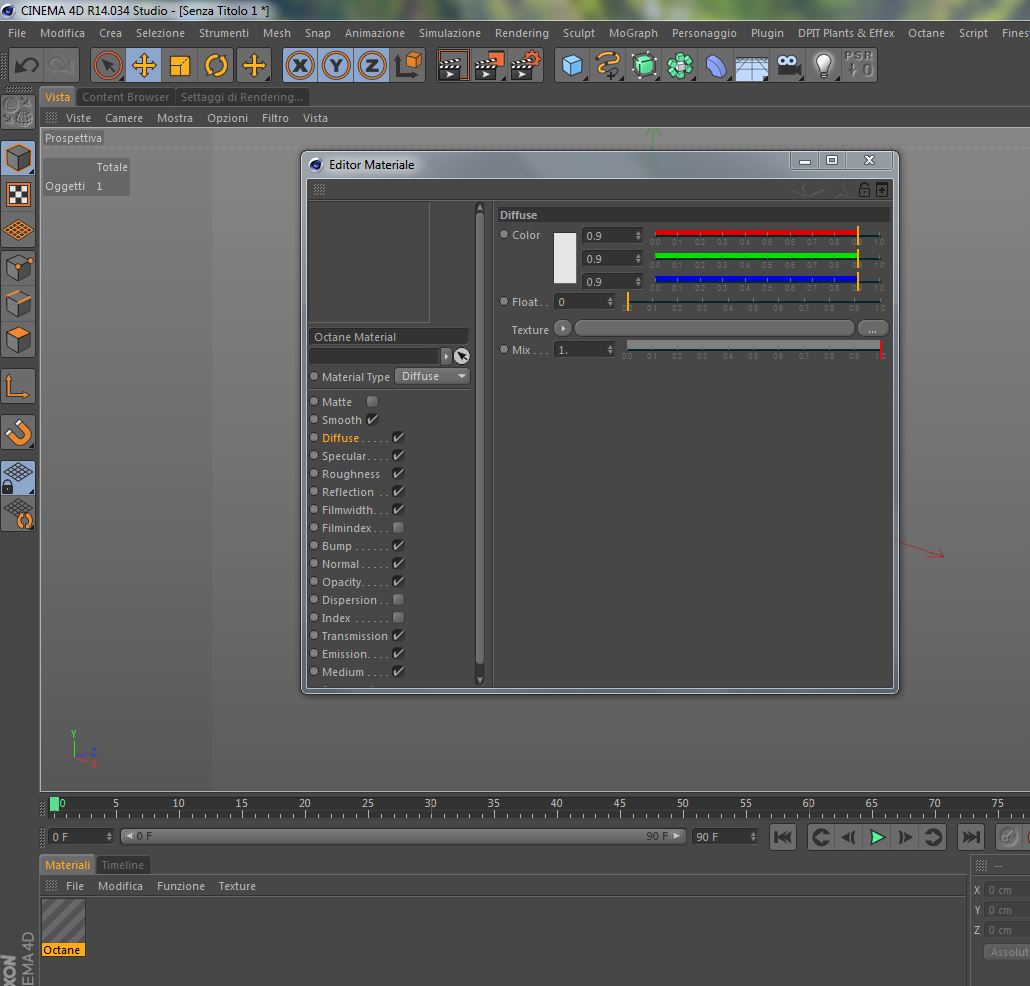Select the Live Selection tool
This screenshot has height=986, width=1030.
pyautogui.click(x=108, y=66)
